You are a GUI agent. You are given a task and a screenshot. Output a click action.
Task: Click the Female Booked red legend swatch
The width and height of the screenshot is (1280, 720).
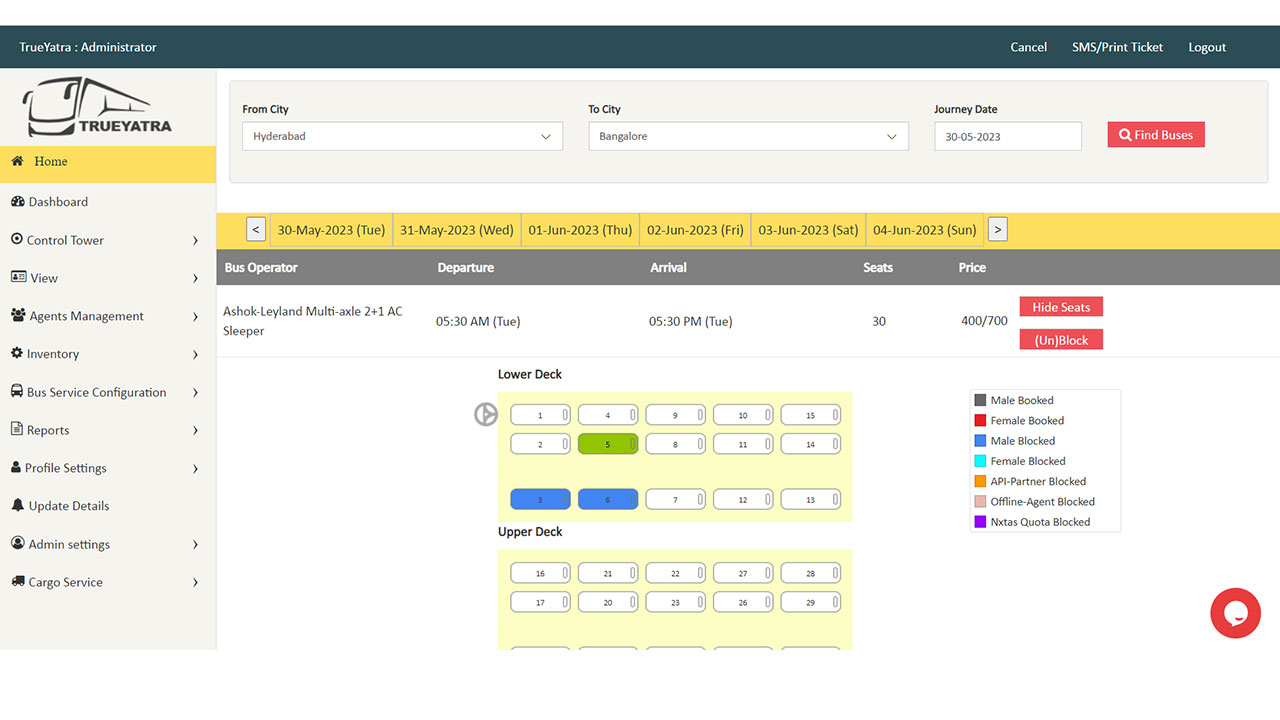[980, 421]
